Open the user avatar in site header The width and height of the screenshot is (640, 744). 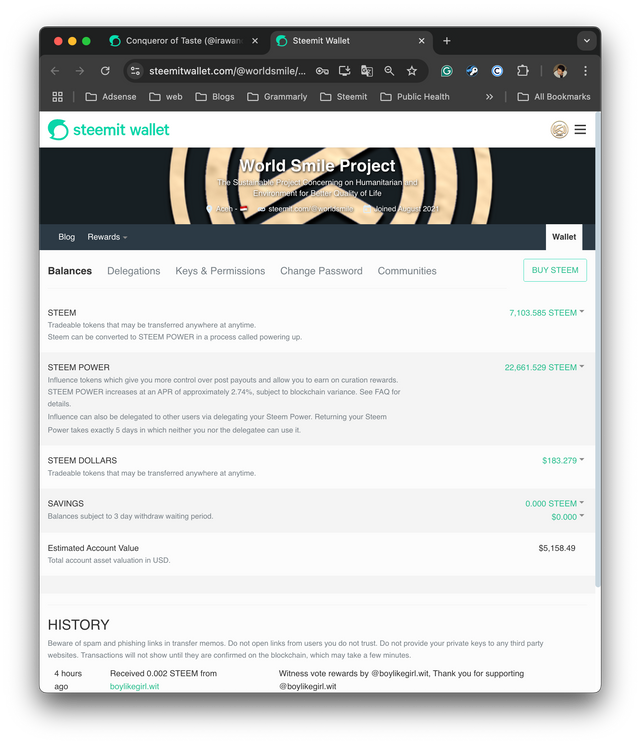(559, 130)
